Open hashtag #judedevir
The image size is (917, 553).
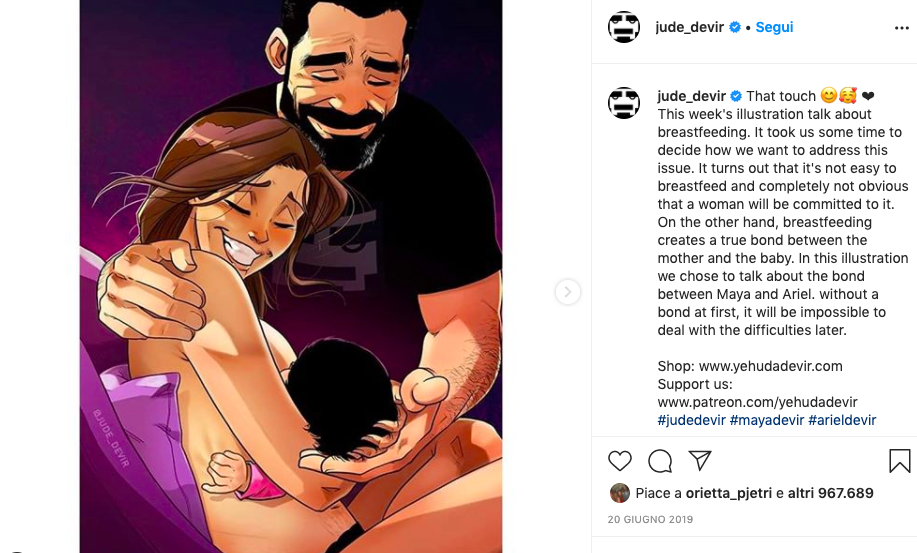691,420
